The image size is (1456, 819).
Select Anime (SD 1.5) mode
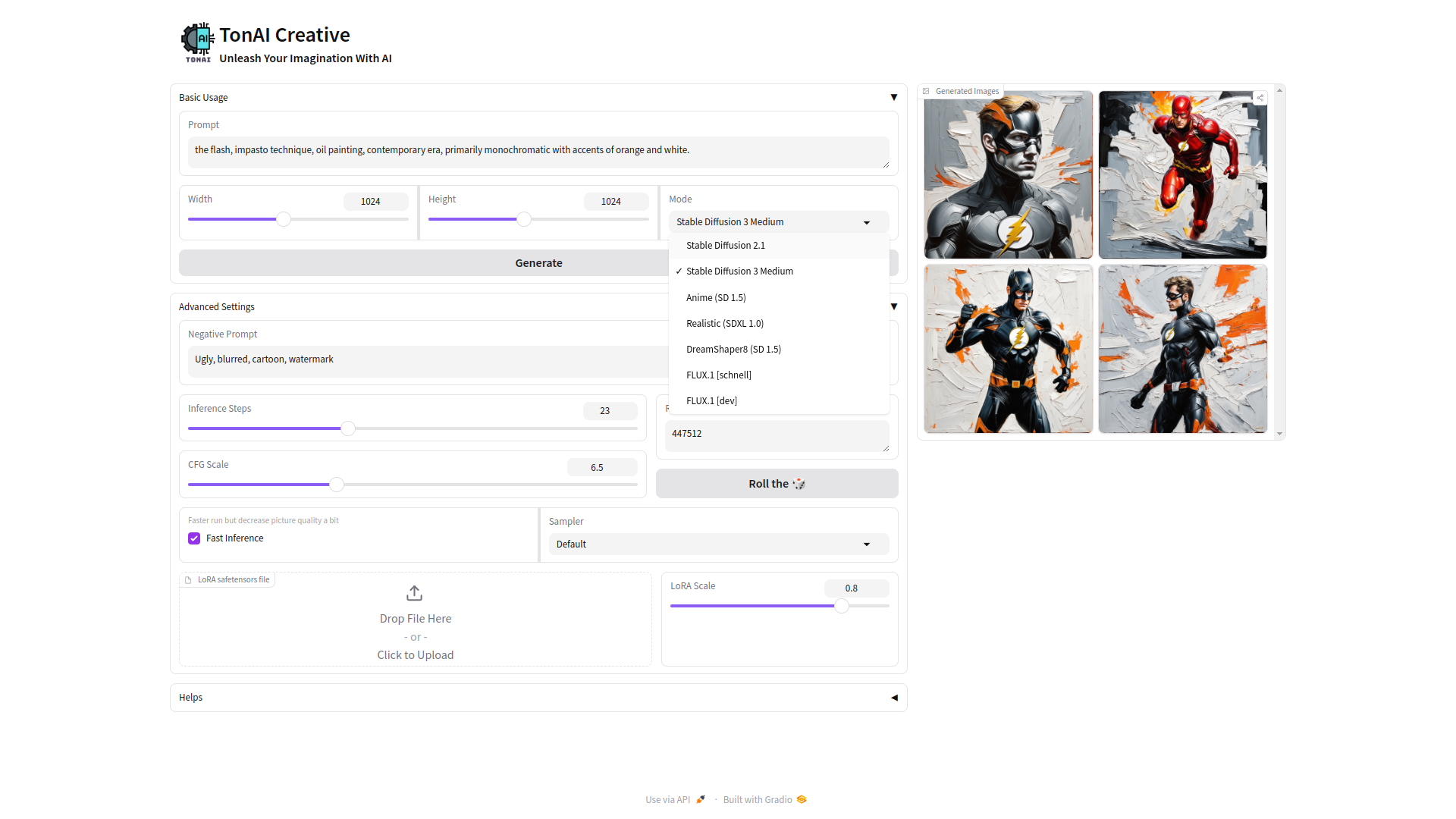point(779,298)
